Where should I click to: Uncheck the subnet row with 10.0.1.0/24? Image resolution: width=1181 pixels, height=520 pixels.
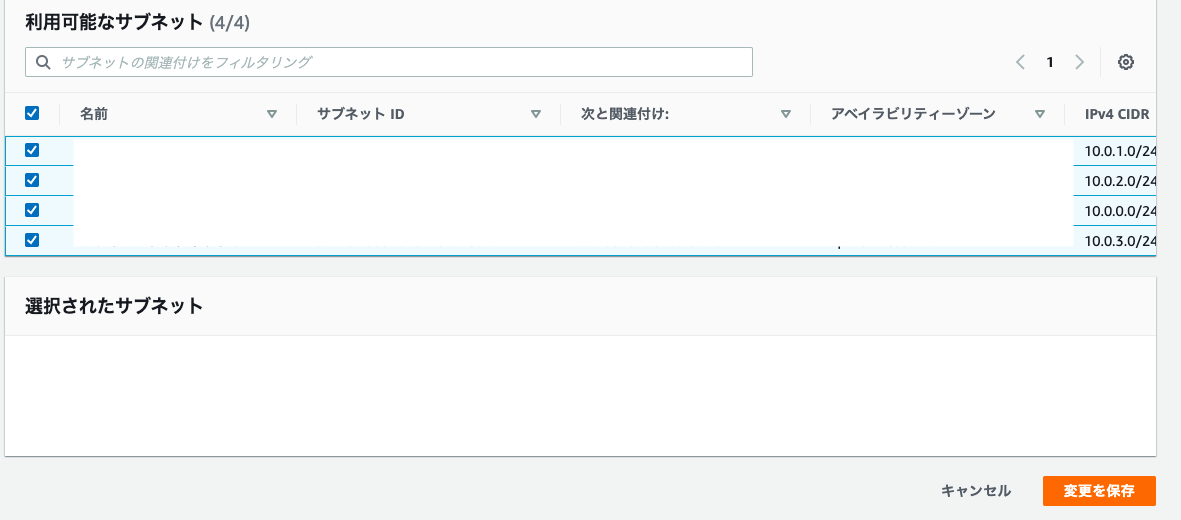pos(32,150)
